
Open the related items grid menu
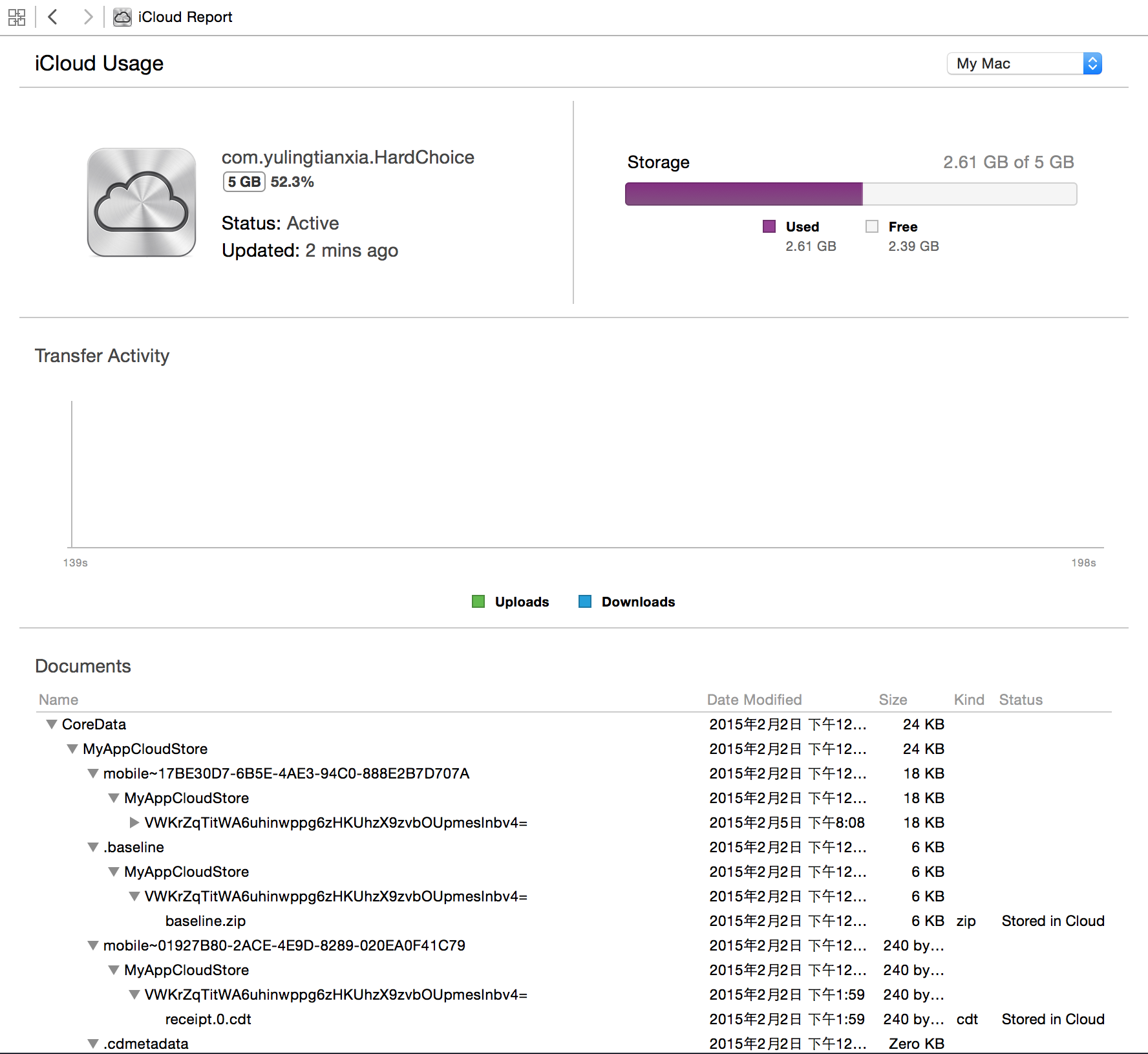point(17,17)
